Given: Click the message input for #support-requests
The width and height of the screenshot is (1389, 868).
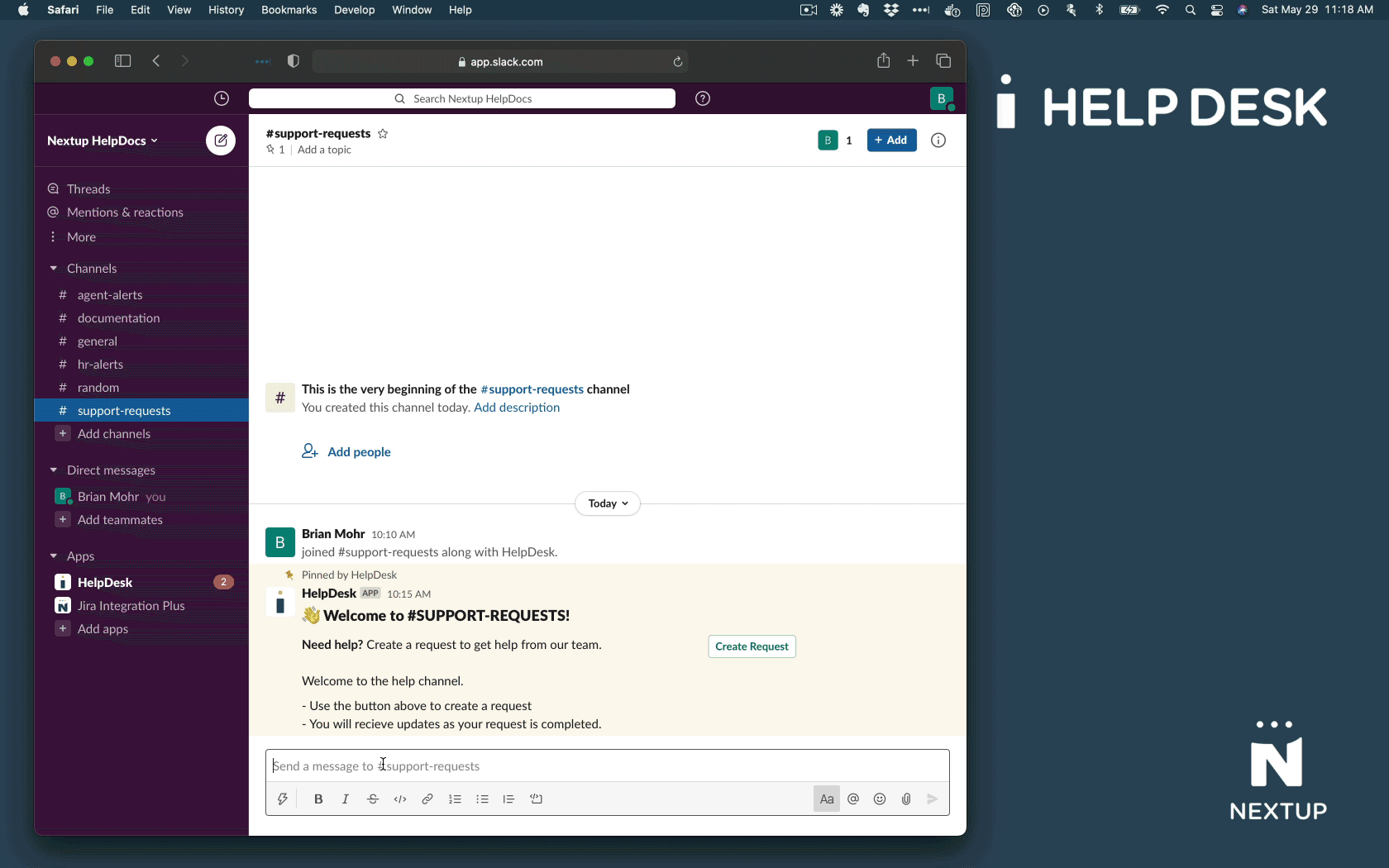Looking at the screenshot, I should 608,766.
